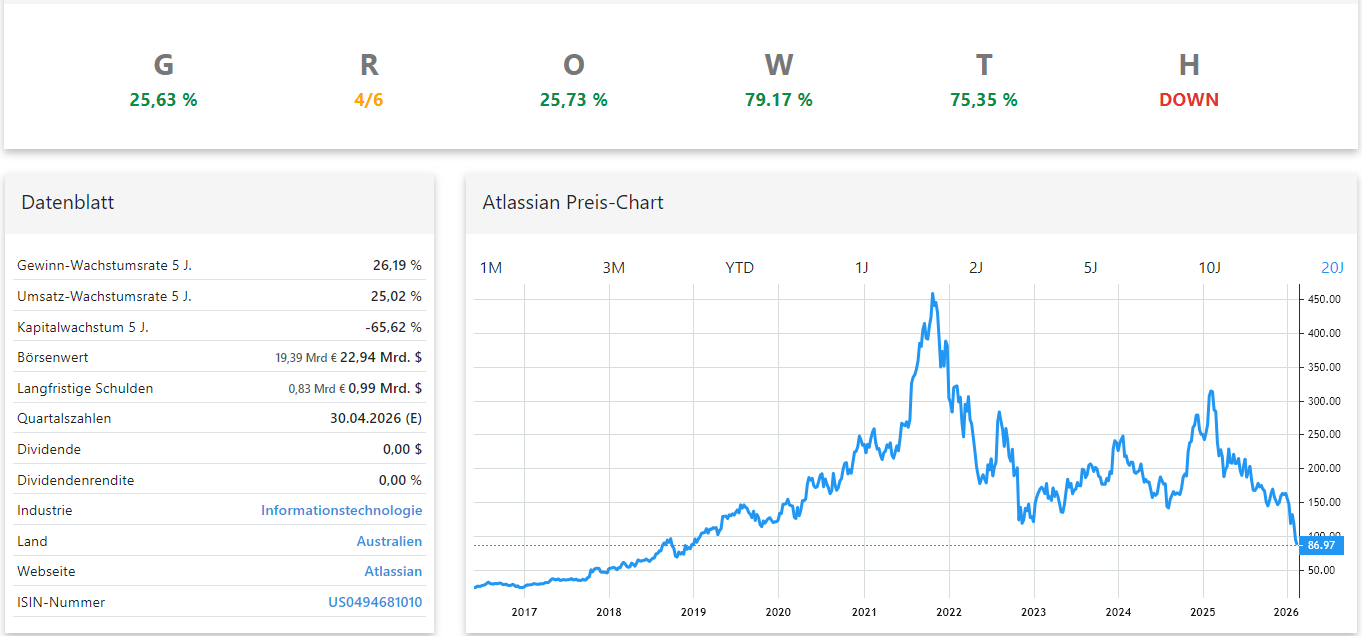Click the blue 86.97 price label
The width and height of the screenshot is (1362, 636).
point(1322,545)
